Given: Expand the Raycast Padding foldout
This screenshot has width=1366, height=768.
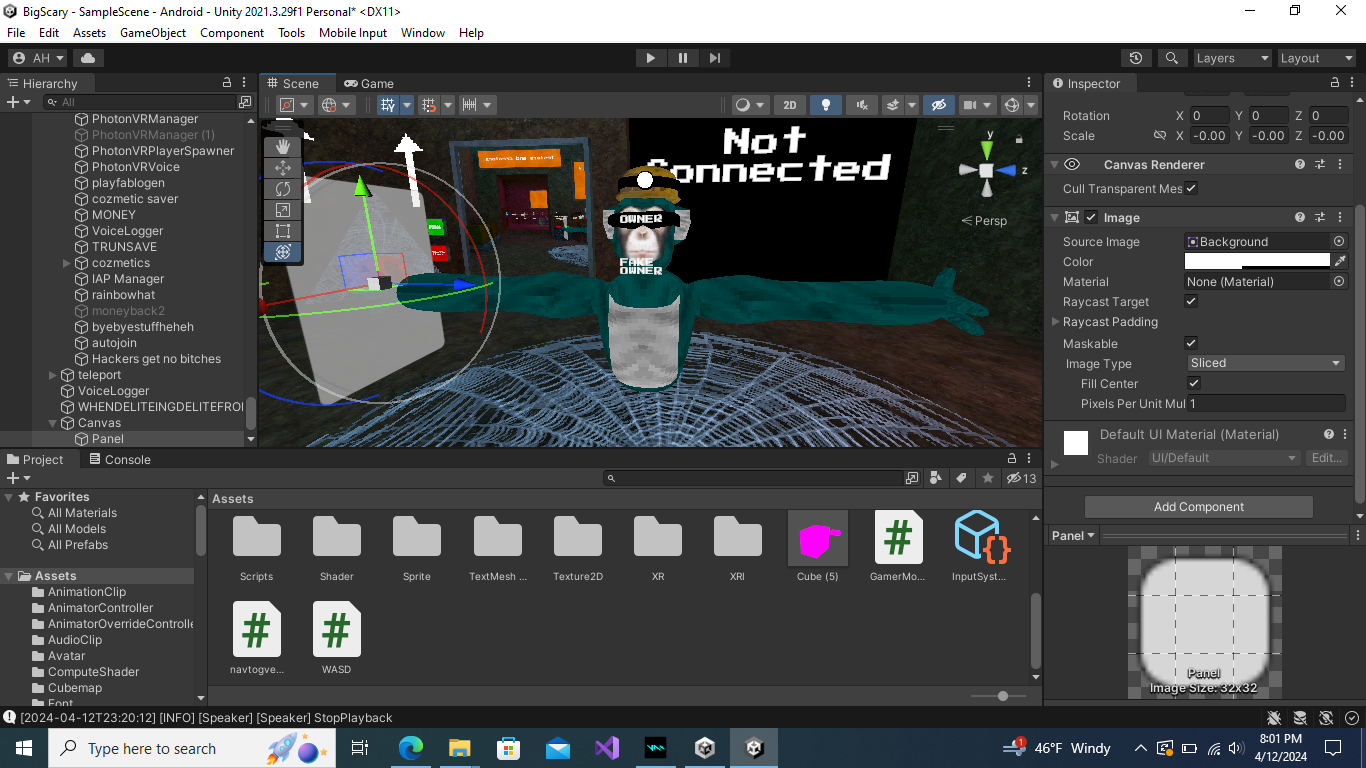Looking at the screenshot, I should pyautogui.click(x=1055, y=322).
